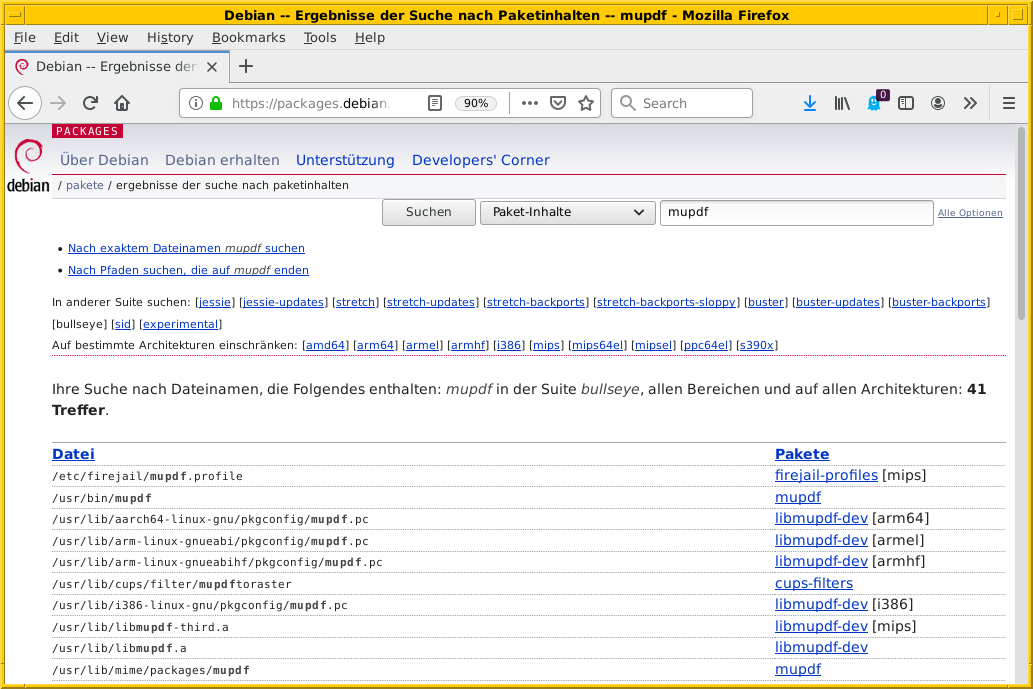The width and height of the screenshot is (1033, 689).
Task: Open the mupdf package link
Action: click(x=797, y=497)
